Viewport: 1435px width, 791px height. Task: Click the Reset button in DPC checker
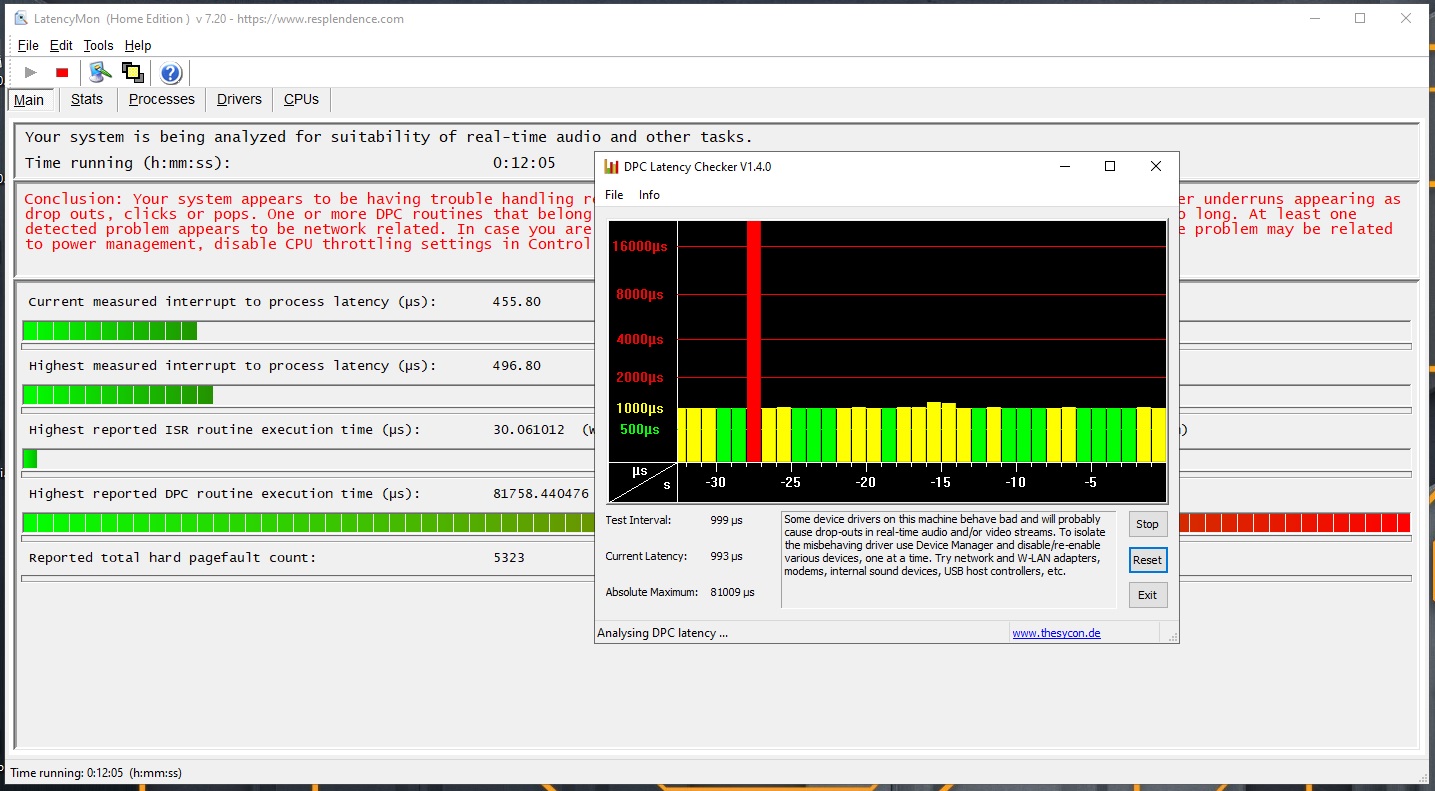point(1147,560)
